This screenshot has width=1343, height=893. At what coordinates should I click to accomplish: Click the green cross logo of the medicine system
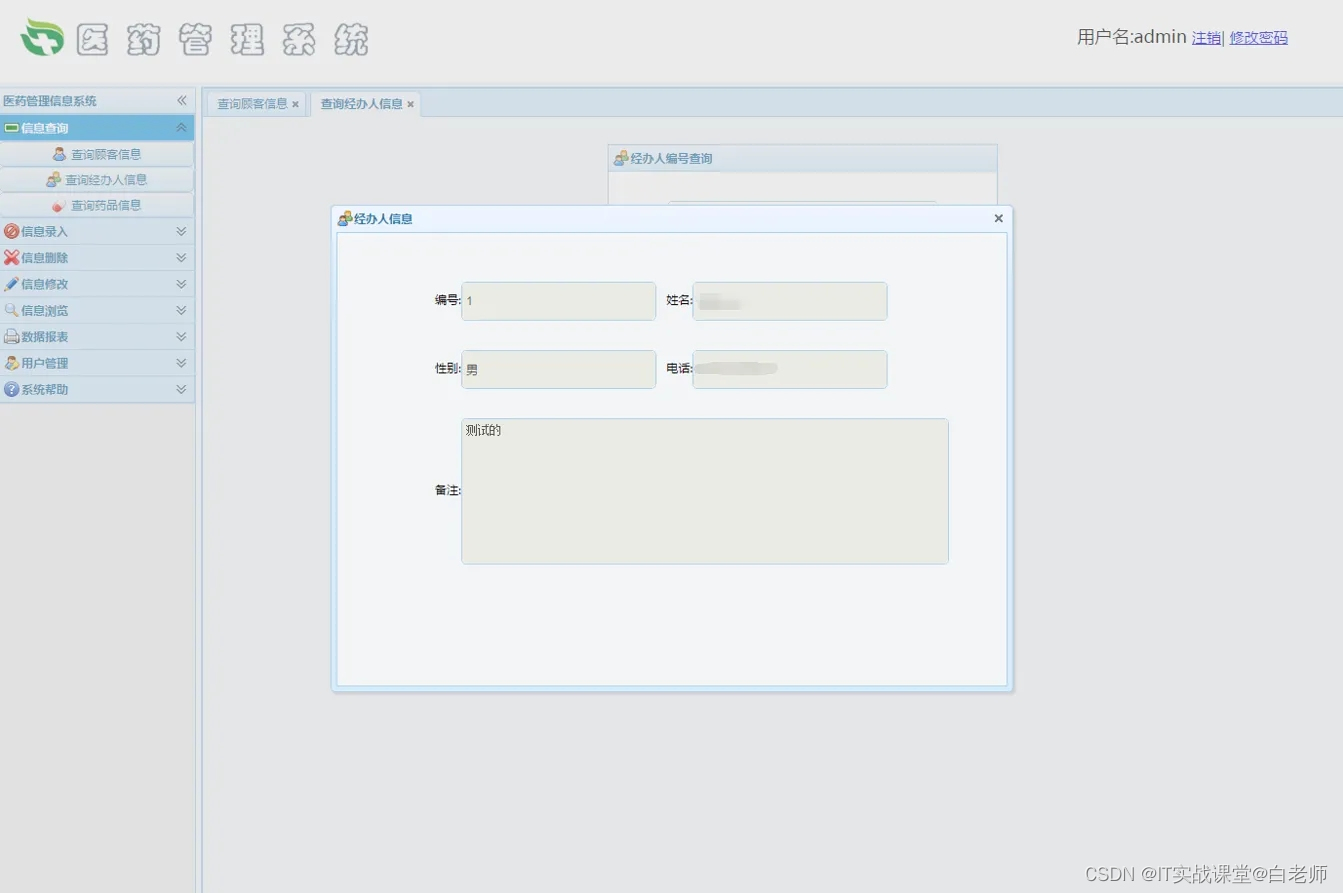pyautogui.click(x=42, y=38)
